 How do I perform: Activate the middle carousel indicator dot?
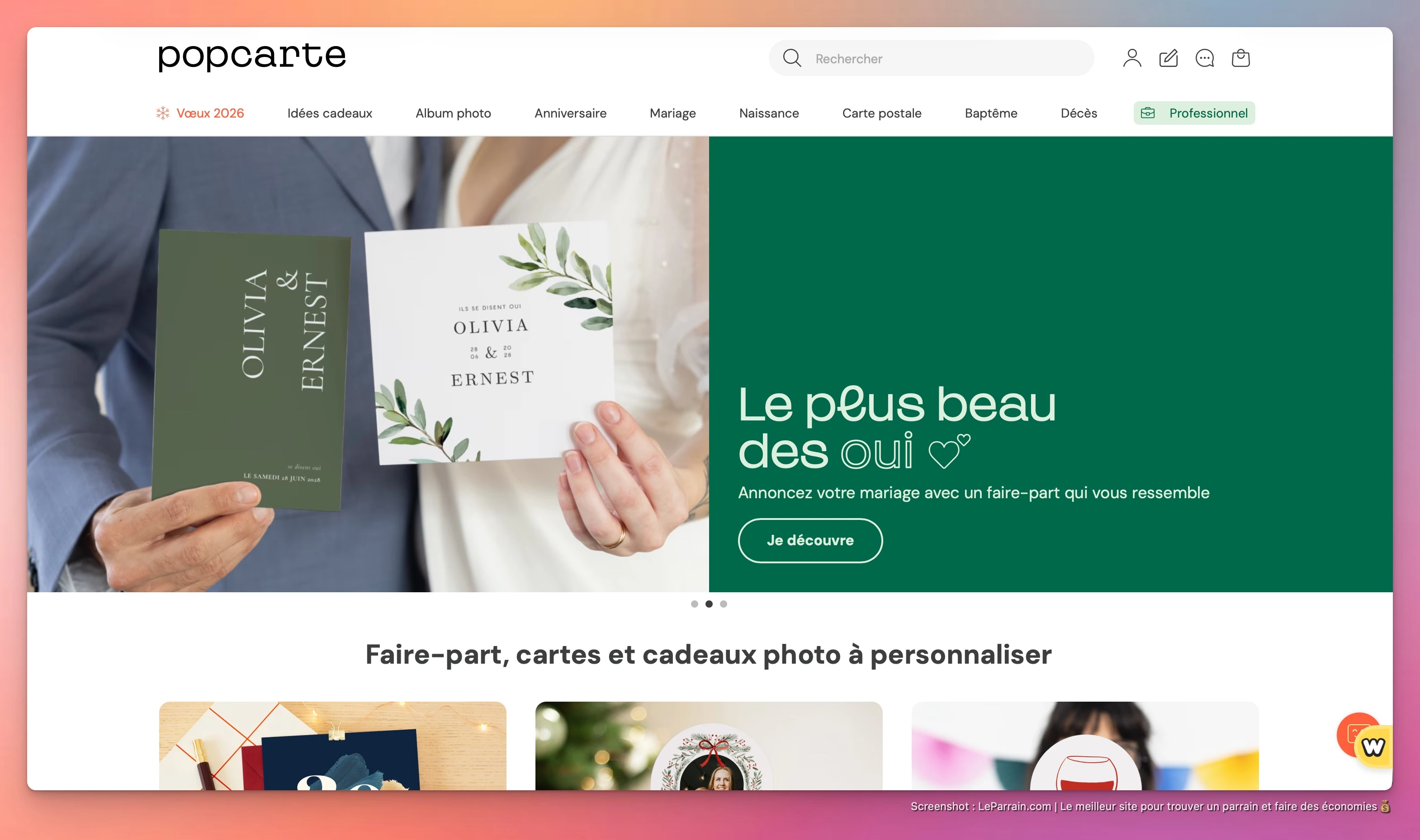click(709, 604)
